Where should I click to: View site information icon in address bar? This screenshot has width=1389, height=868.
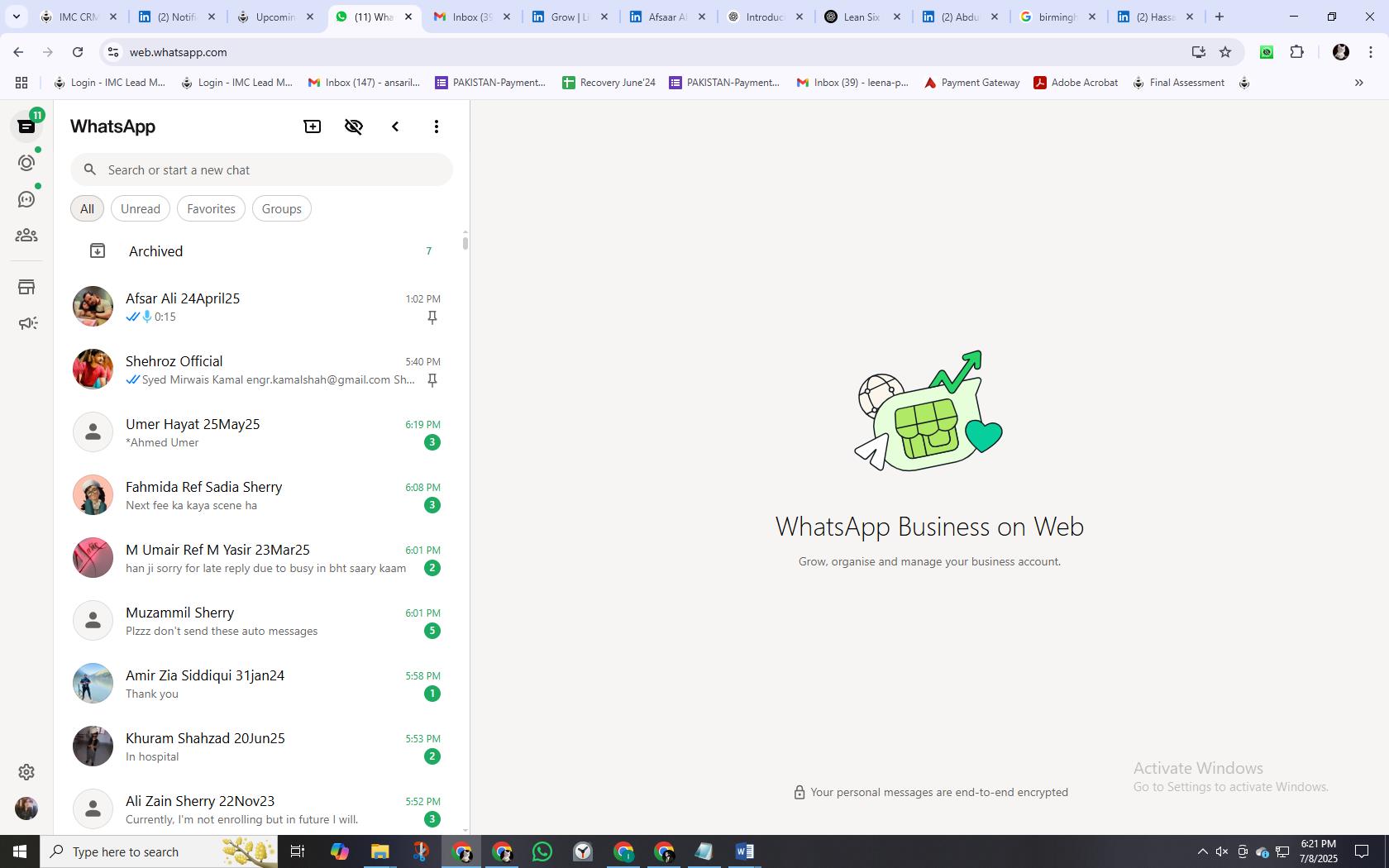(x=113, y=52)
